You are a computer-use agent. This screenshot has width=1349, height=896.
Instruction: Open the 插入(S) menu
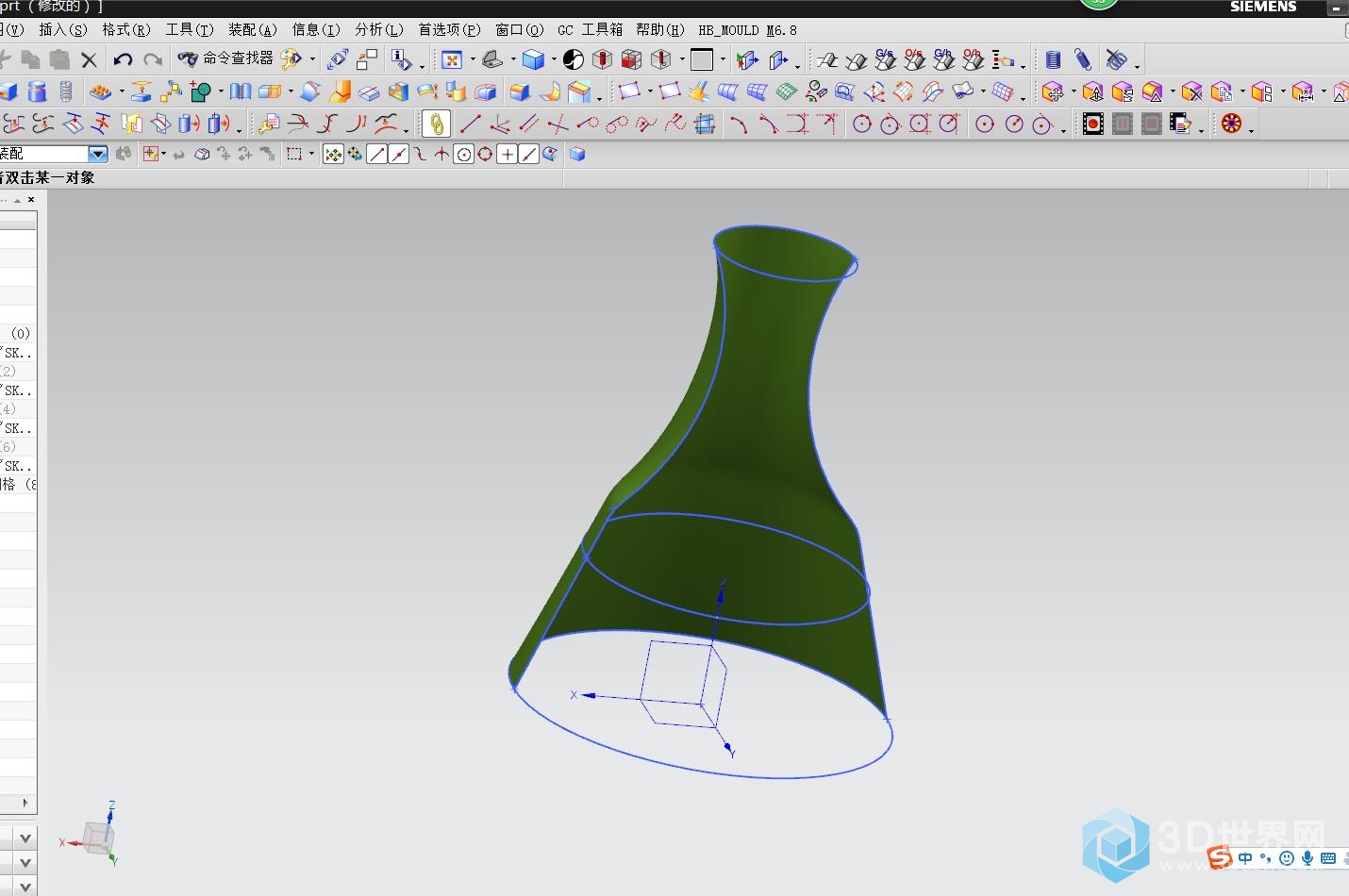pos(63,30)
